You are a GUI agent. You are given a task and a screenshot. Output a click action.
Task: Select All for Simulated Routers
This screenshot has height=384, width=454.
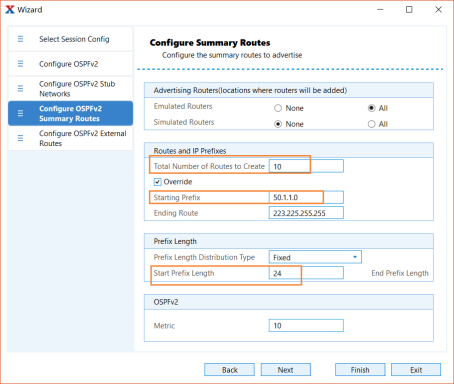tap(371, 124)
